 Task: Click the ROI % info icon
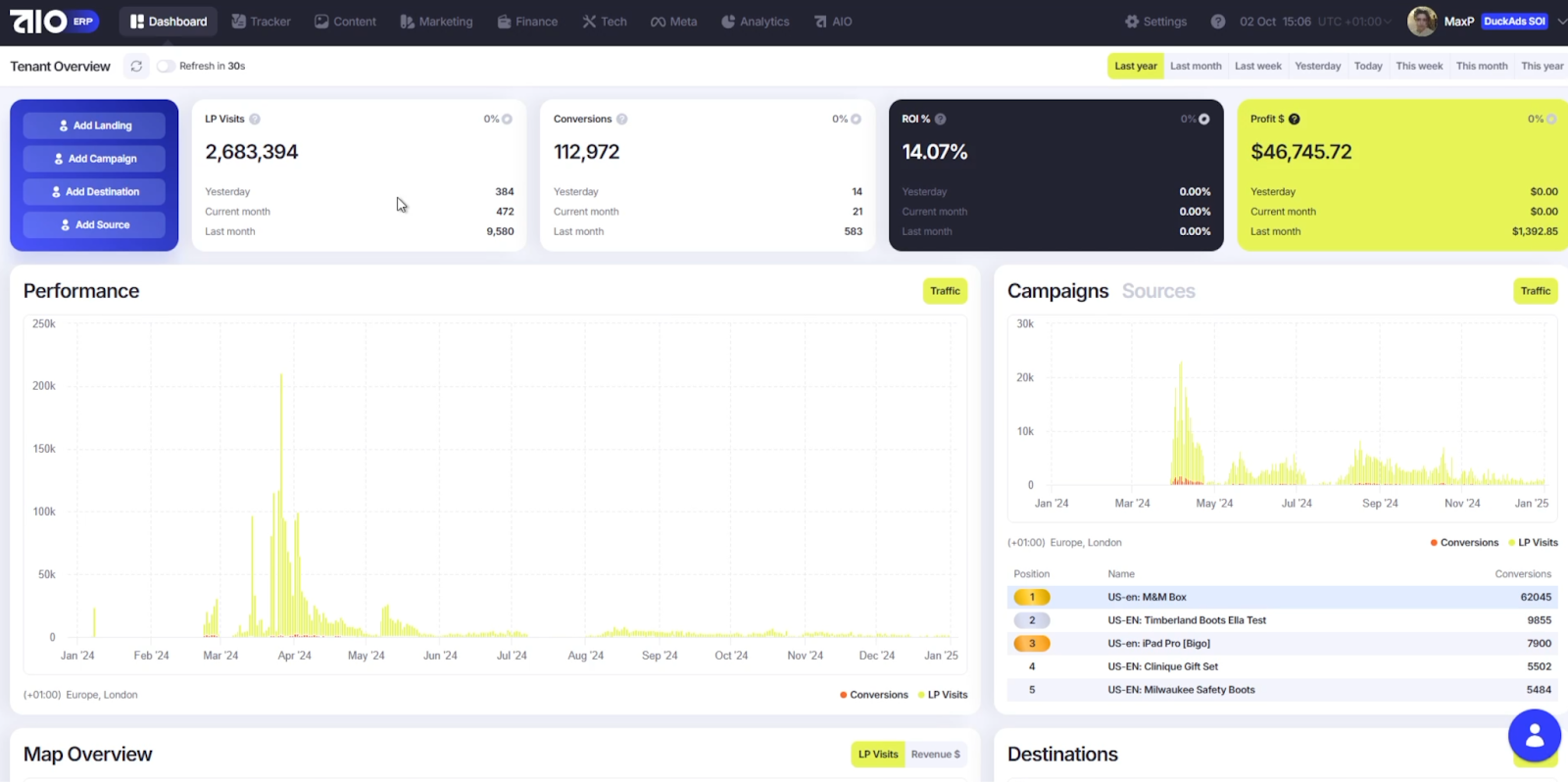pyautogui.click(x=941, y=120)
